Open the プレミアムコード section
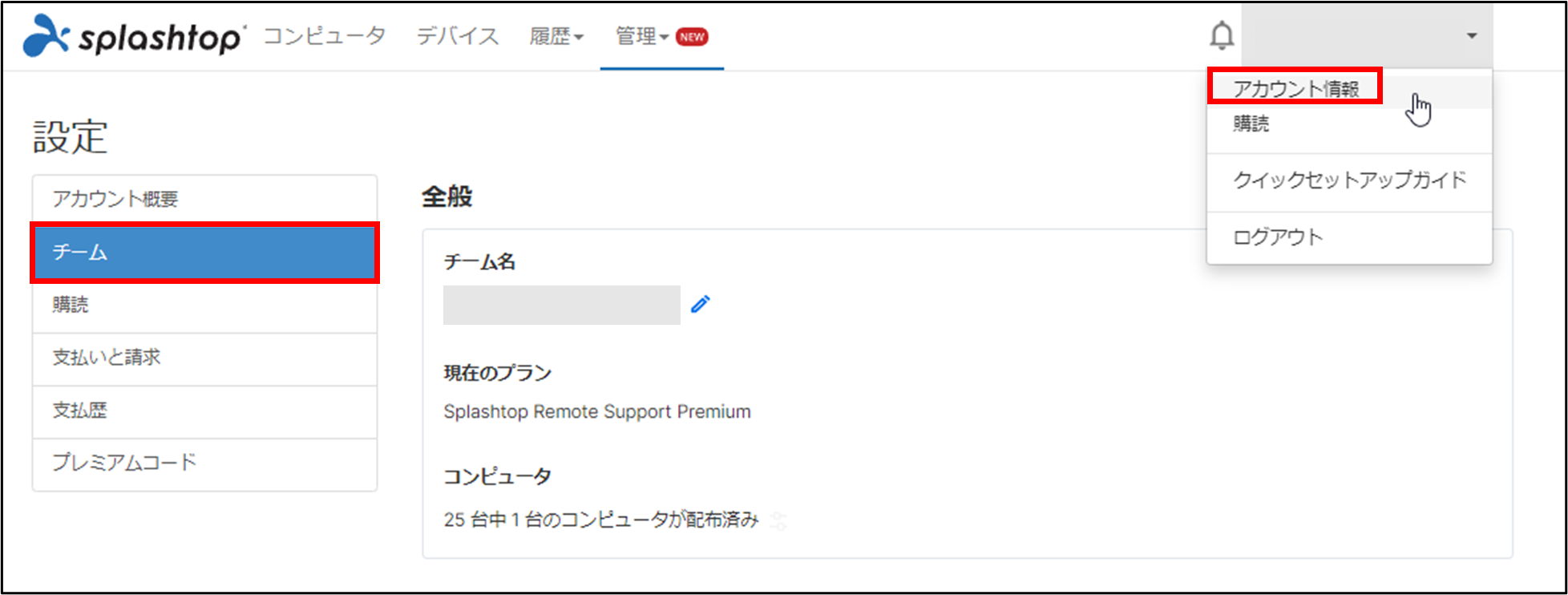 [x=123, y=463]
